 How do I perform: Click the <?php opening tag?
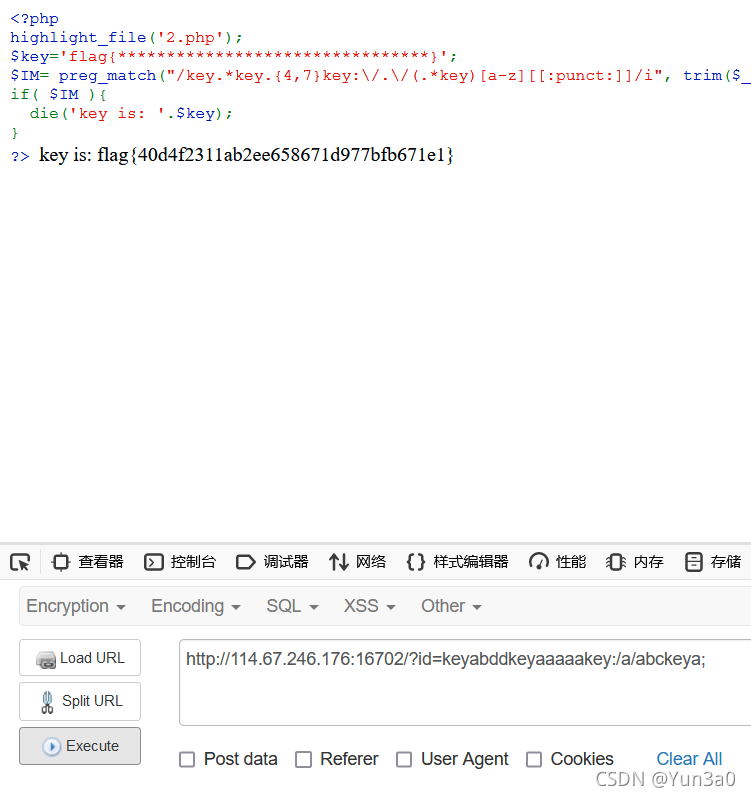coord(35,19)
